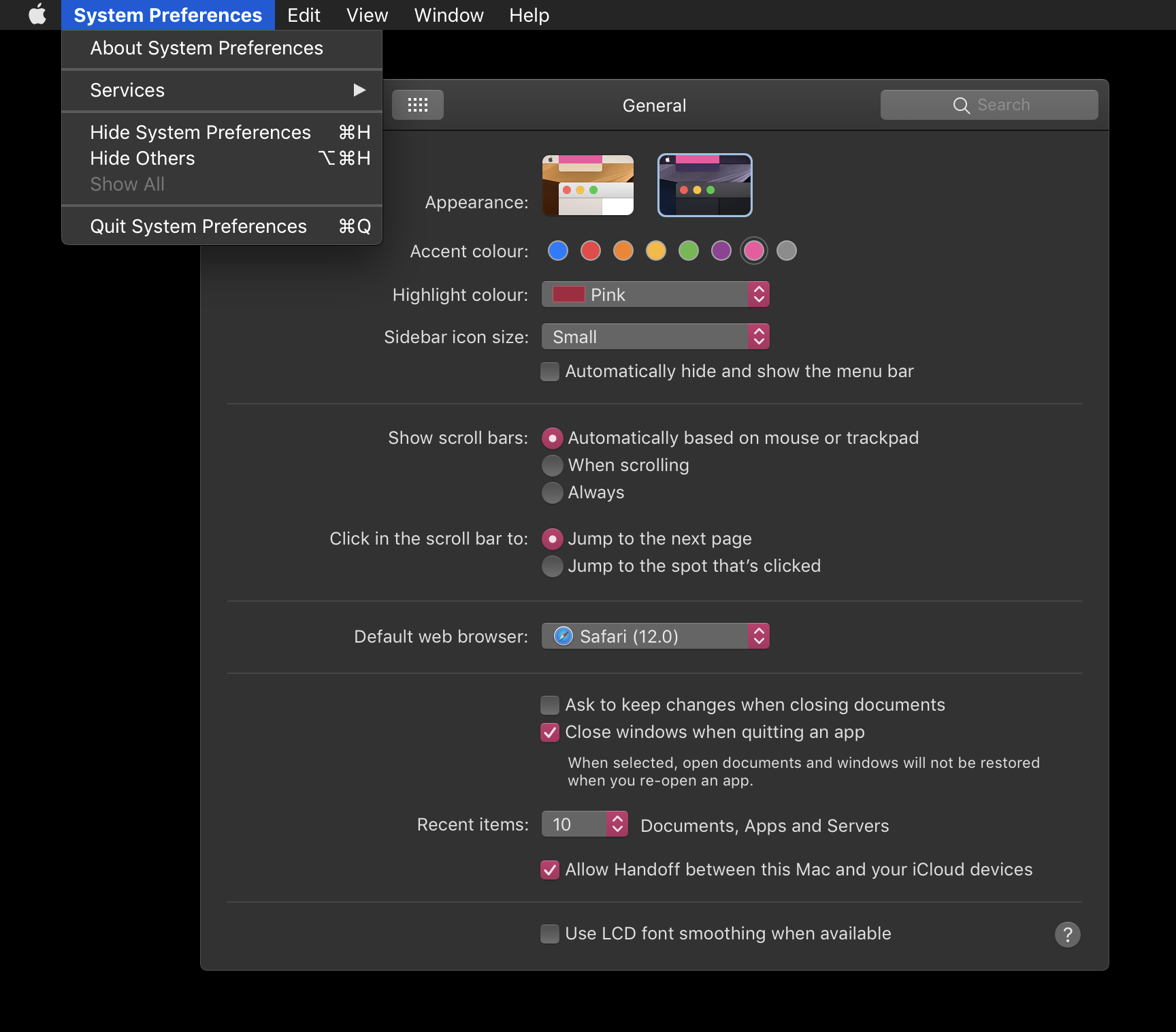
Task: Select Jump to the next page option
Action: point(553,538)
